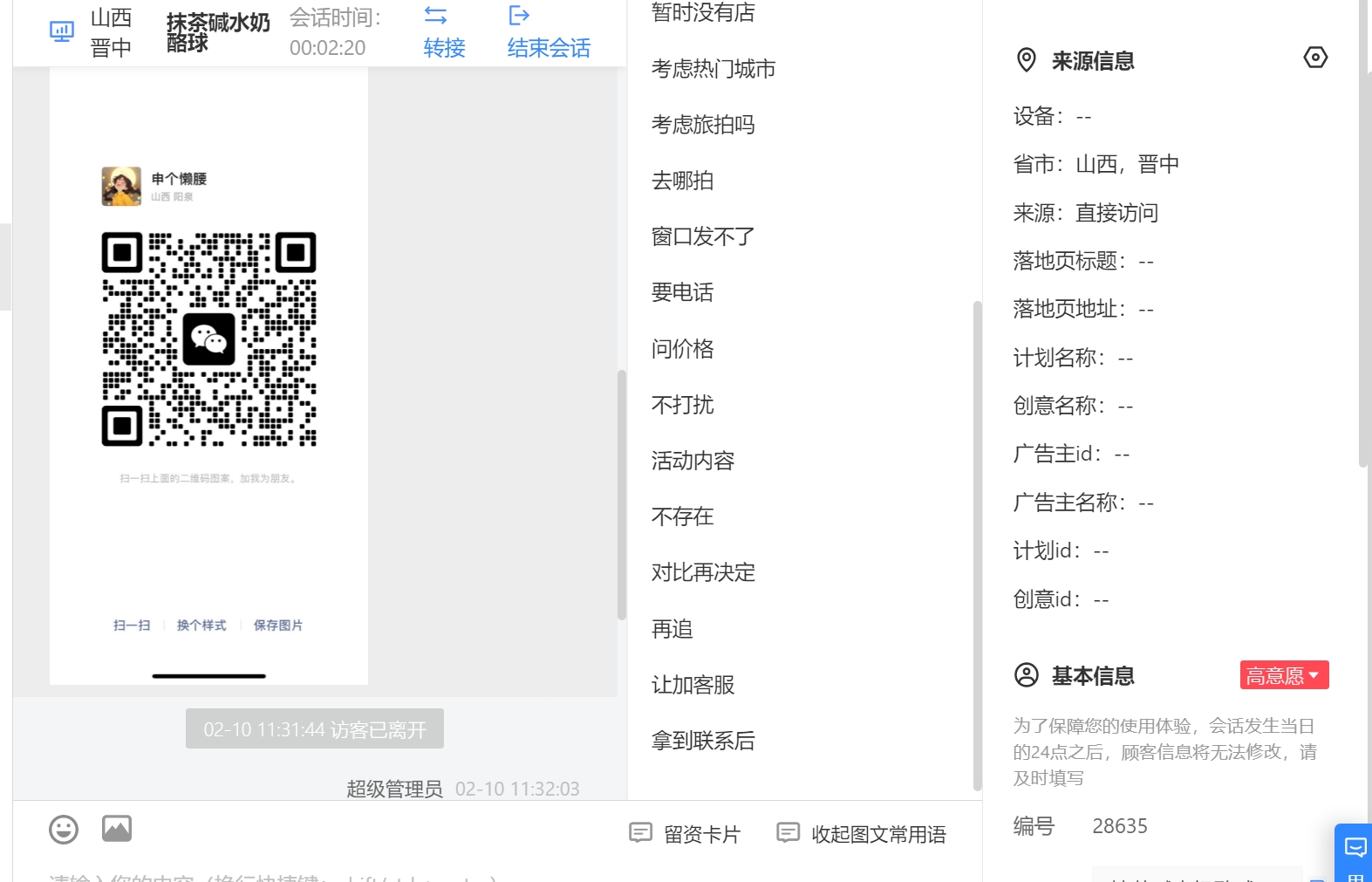The height and width of the screenshot is (882, 1372).
Task: Open the hexagon settings icon in 来源信息
Action: 1315,58
